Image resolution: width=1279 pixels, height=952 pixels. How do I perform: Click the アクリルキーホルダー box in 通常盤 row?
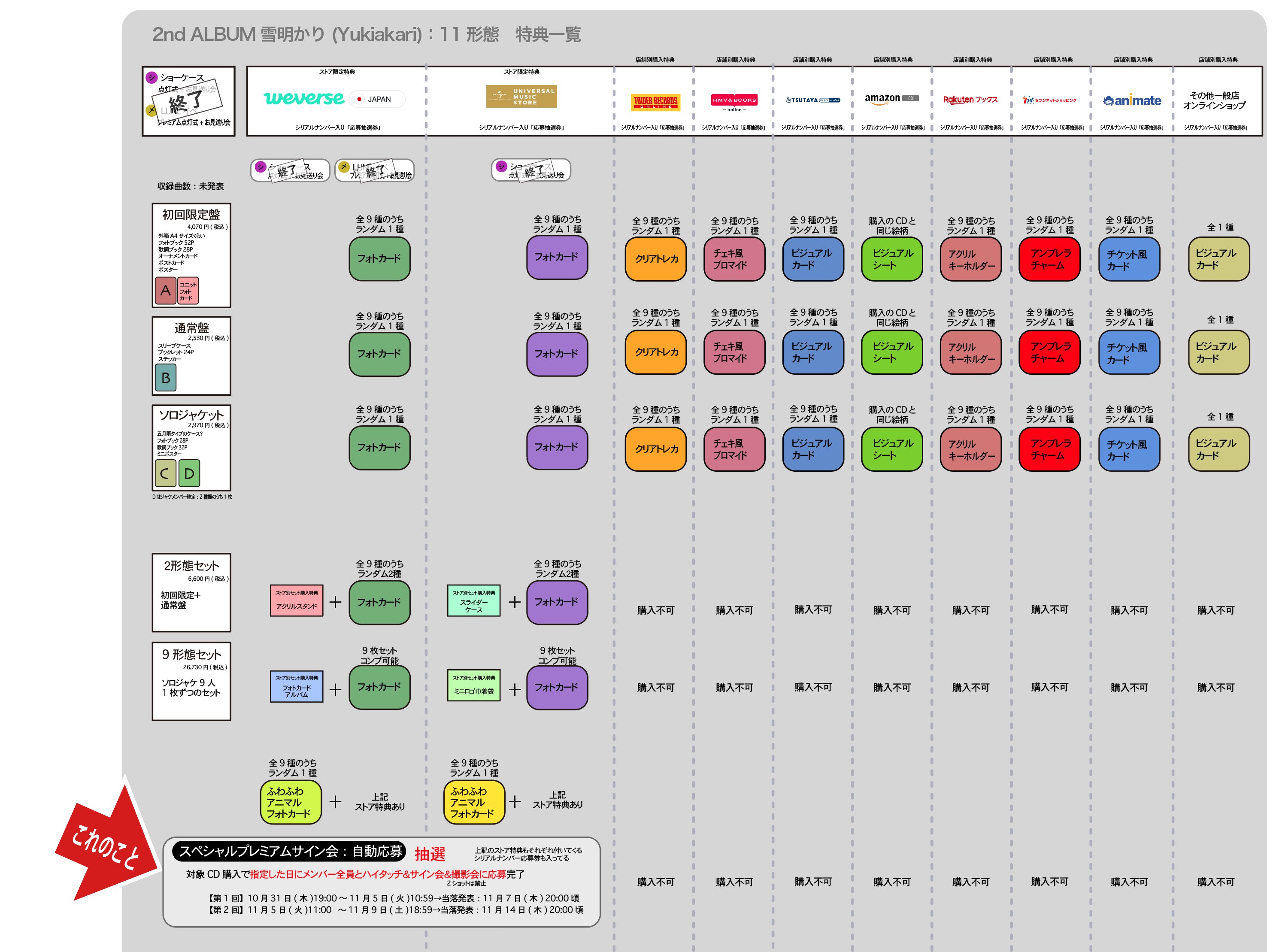pos(971,352)
